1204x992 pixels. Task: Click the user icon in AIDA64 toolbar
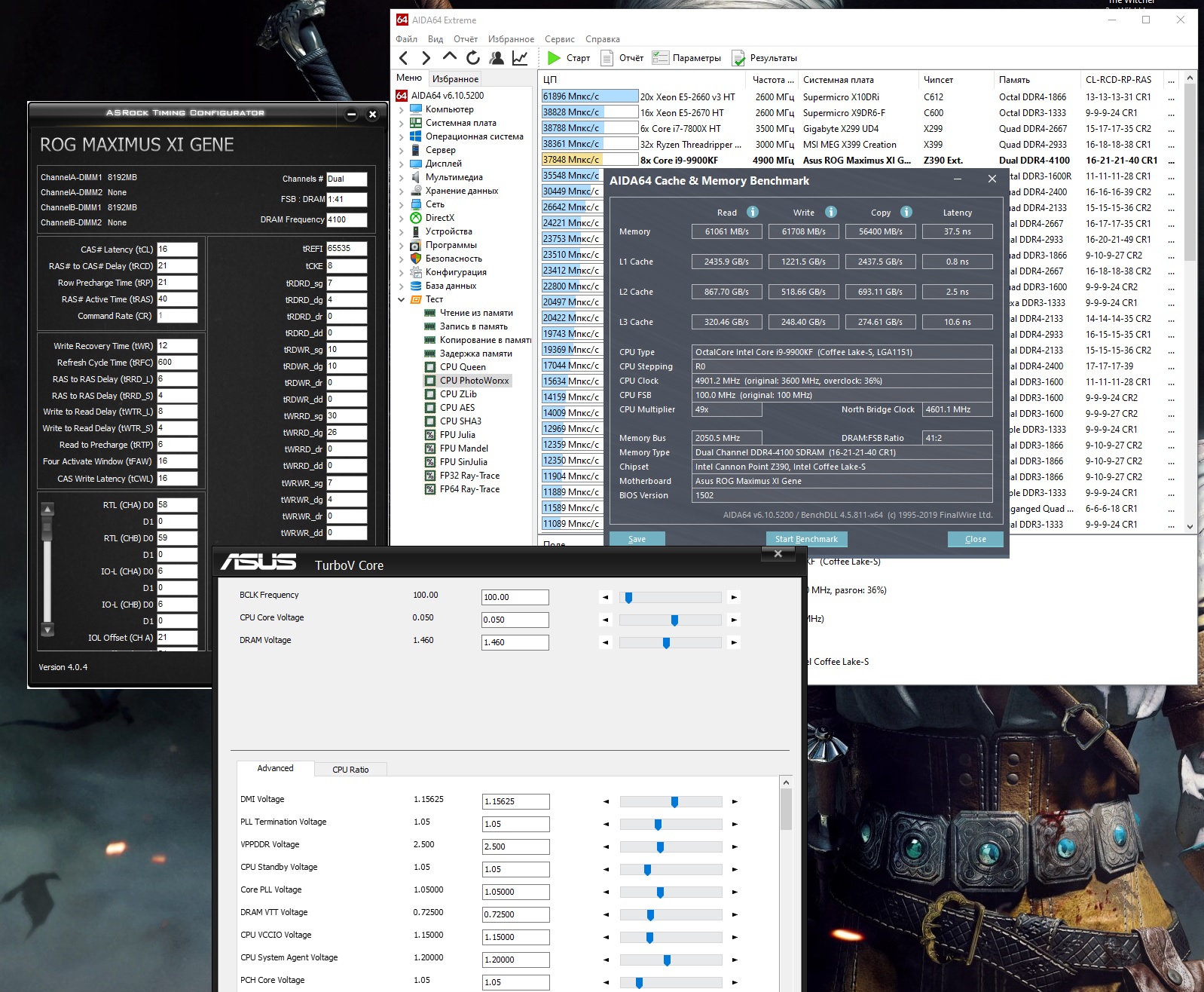[x=497, y=58]
